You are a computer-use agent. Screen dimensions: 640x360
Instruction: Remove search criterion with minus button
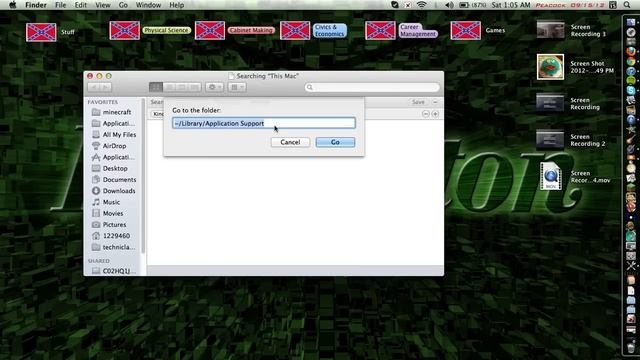[426, 114]
